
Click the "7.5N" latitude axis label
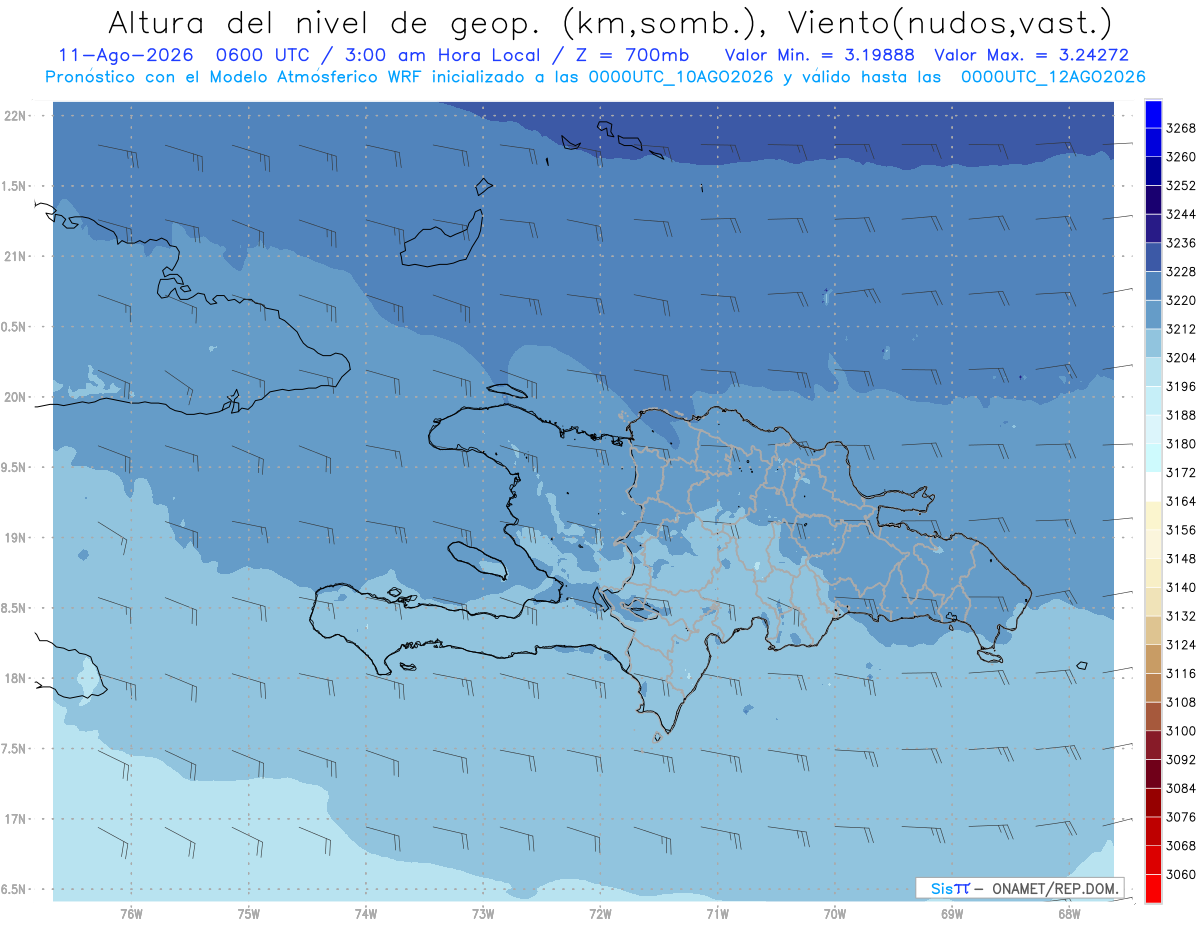pyautogui.click(x=15, y=748)
